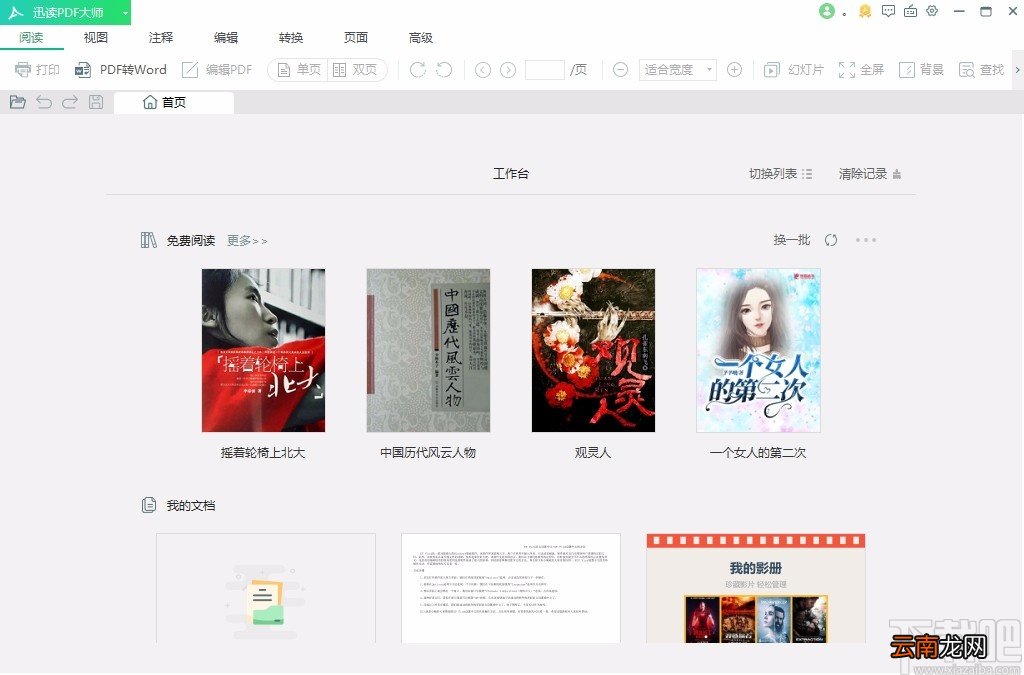Click the title text 摇着轮椅上北大

click(x=263, y=452)
